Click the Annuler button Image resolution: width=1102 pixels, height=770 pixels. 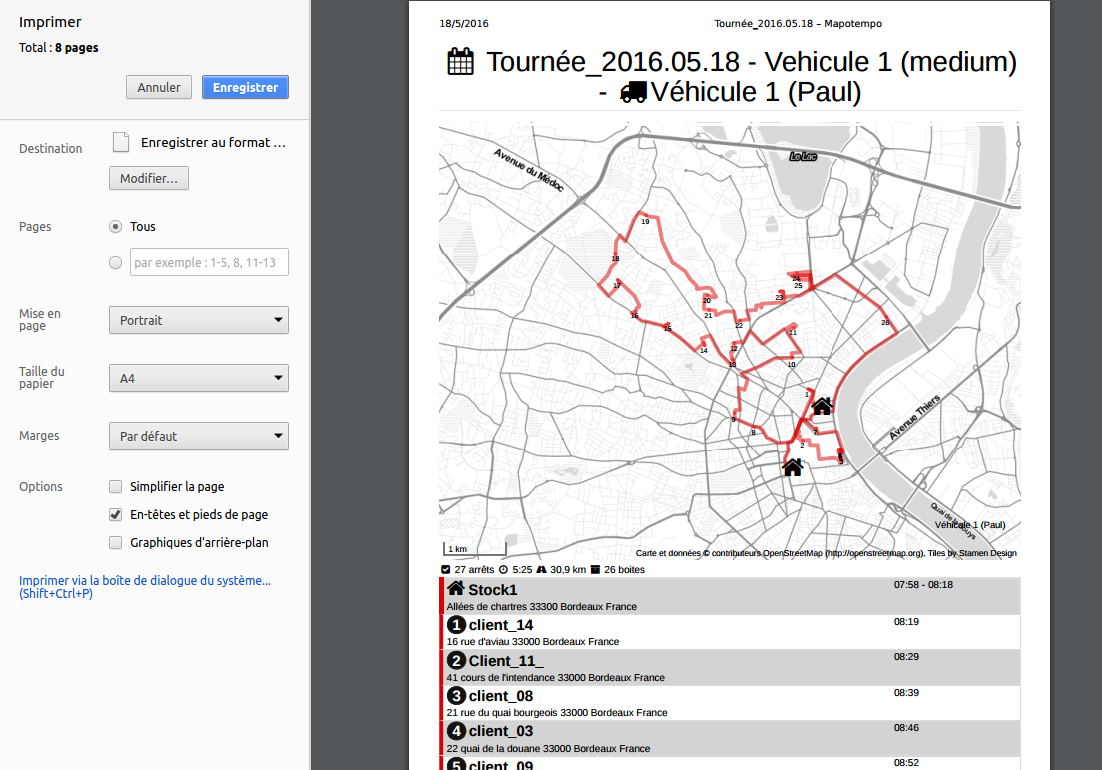tap(159, 87)
